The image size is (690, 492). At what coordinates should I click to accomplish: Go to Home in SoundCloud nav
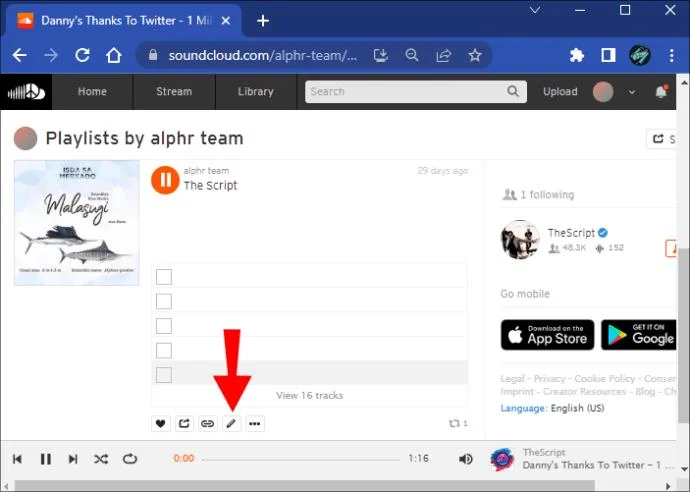[x=92, y=92]
